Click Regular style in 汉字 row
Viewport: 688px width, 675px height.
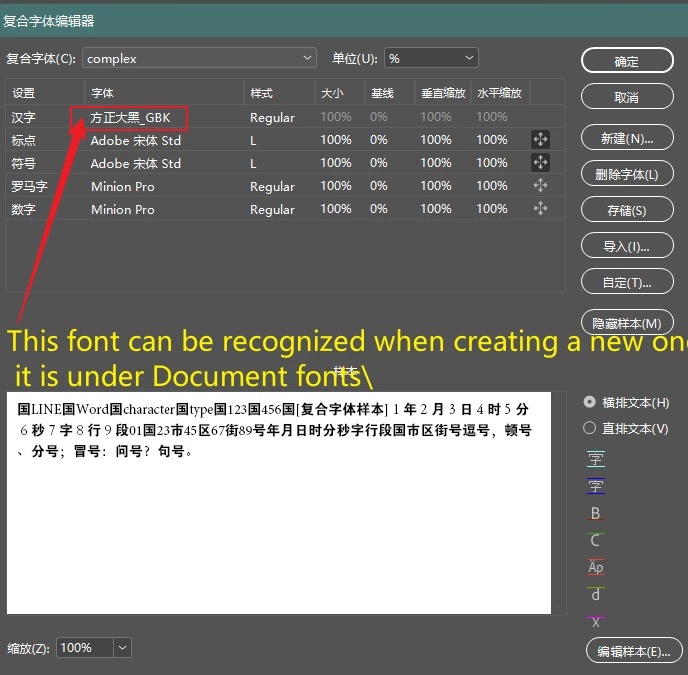tap(272, 118)
